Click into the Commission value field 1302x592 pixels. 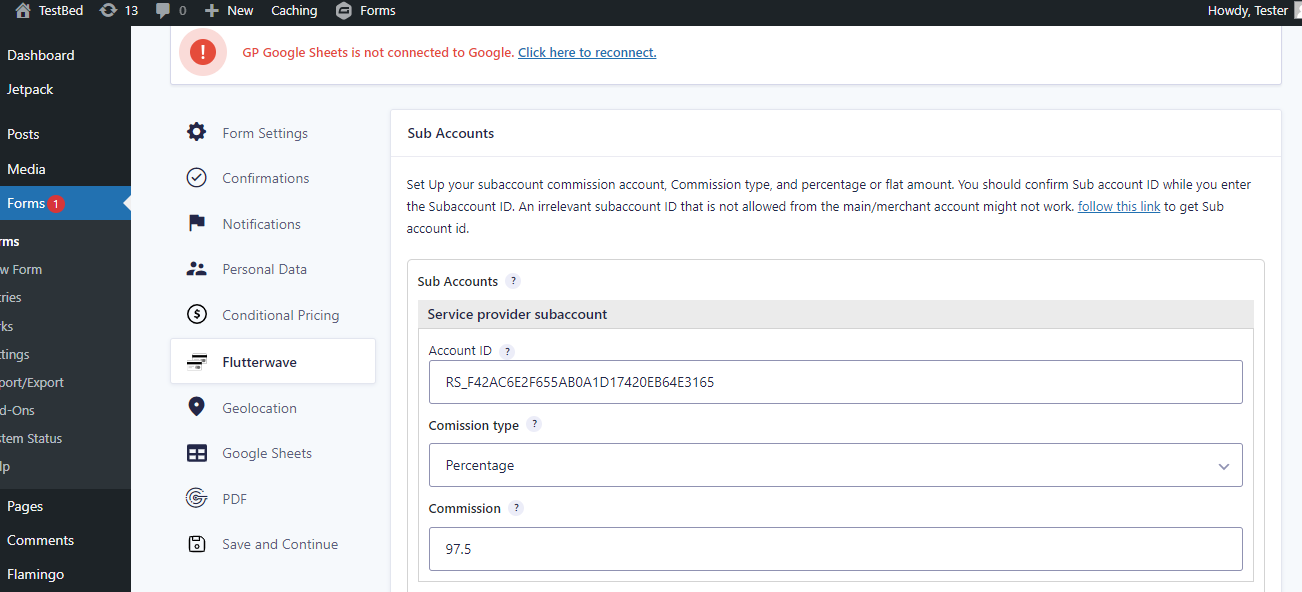835,549
